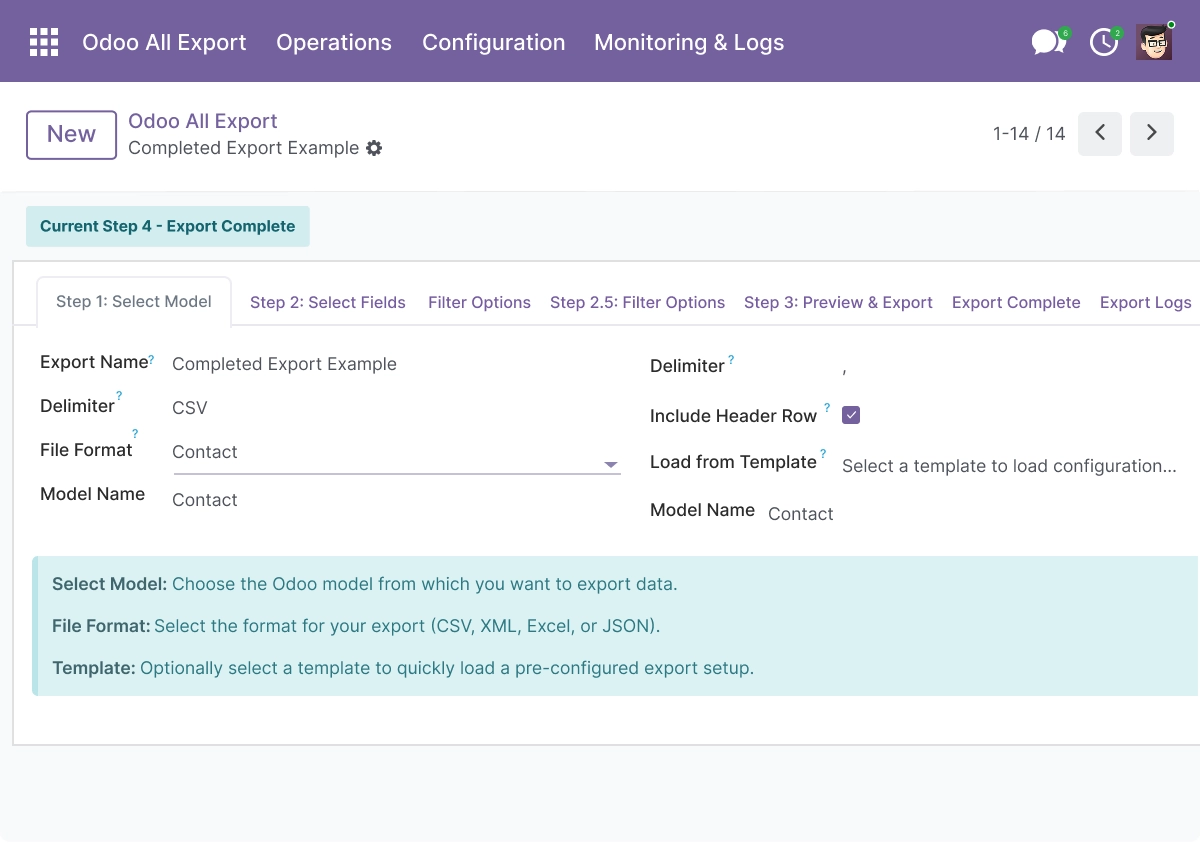Click the Include Header Row help mark
This screenshot has width=1200, height=844.
(827, 408)
